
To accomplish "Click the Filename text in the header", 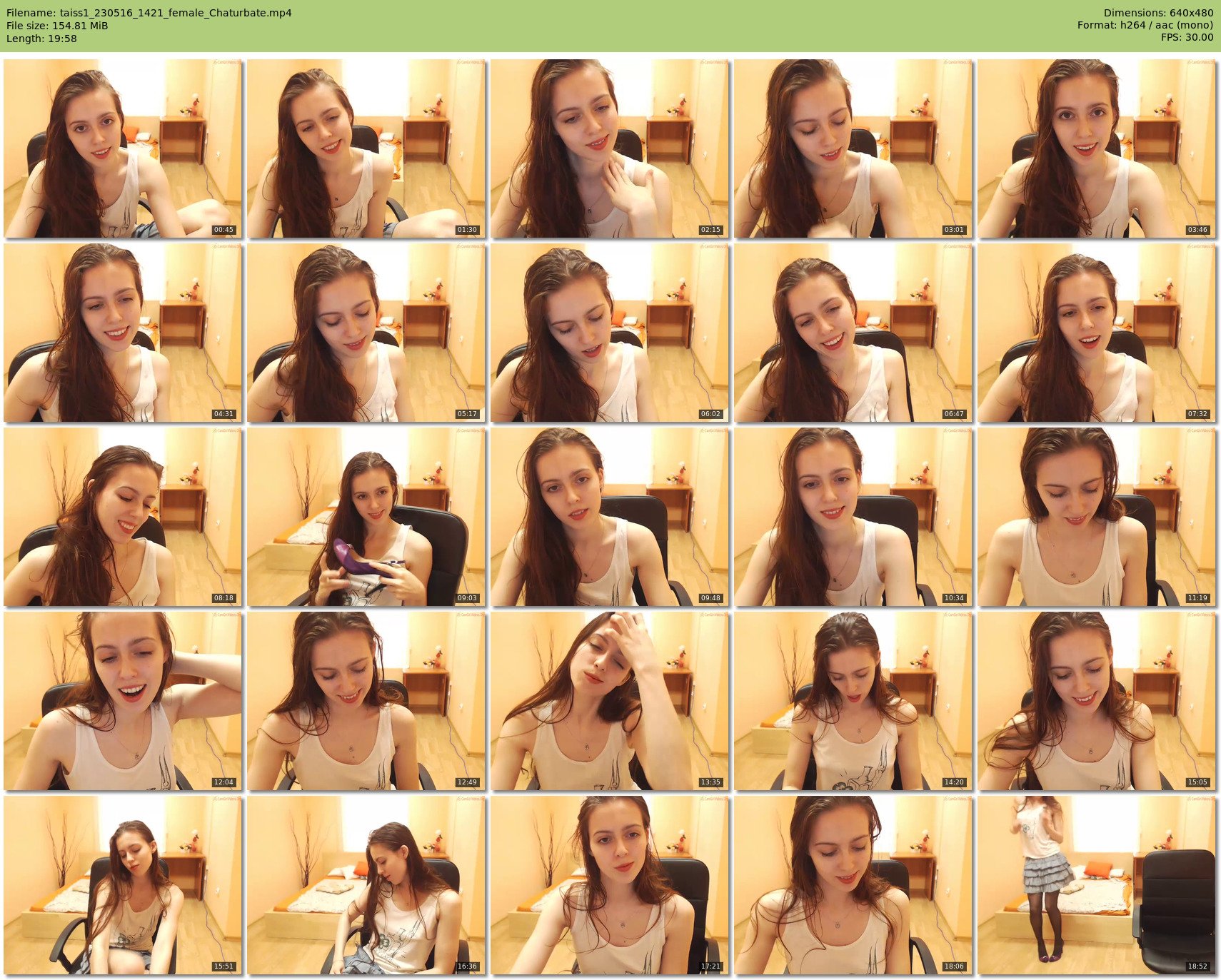I will point(149,13).
